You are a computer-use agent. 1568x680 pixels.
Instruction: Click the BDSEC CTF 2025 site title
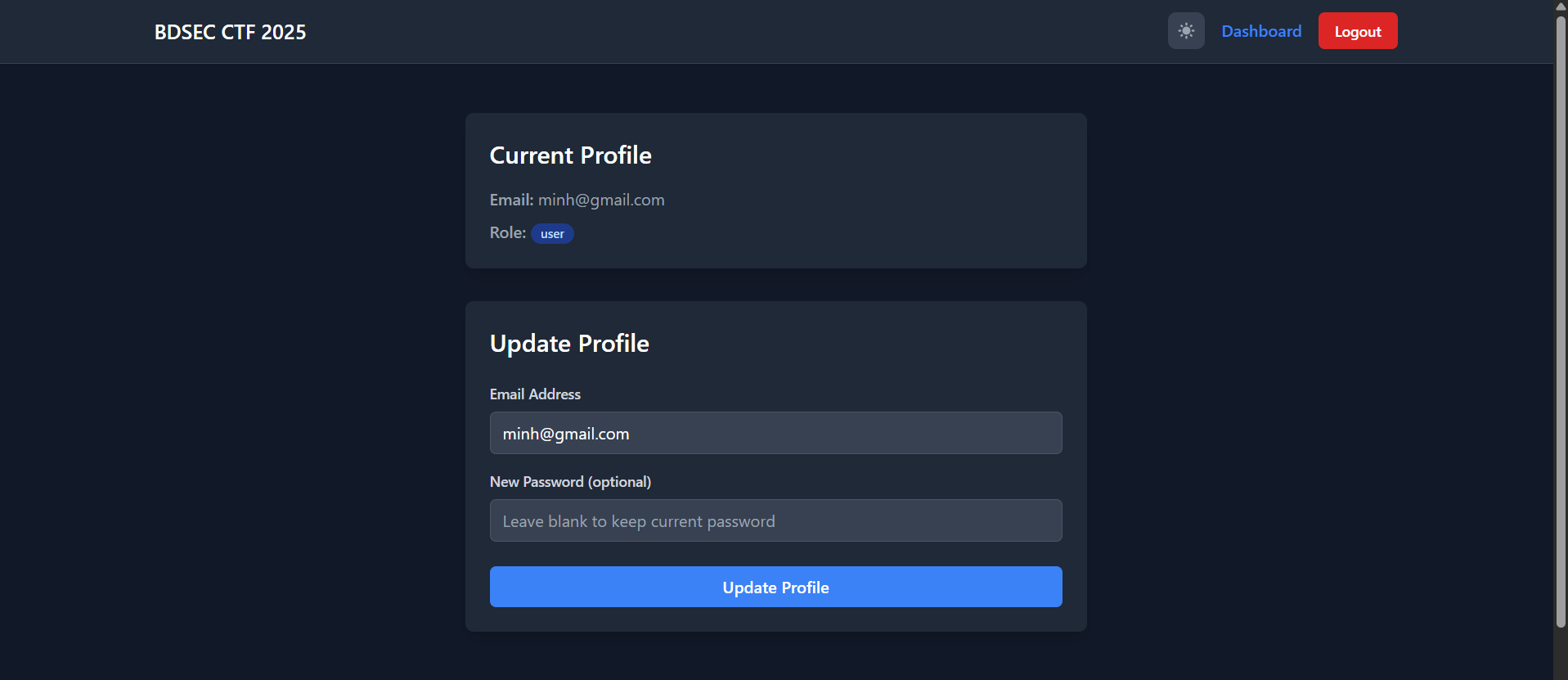[230, 32]
